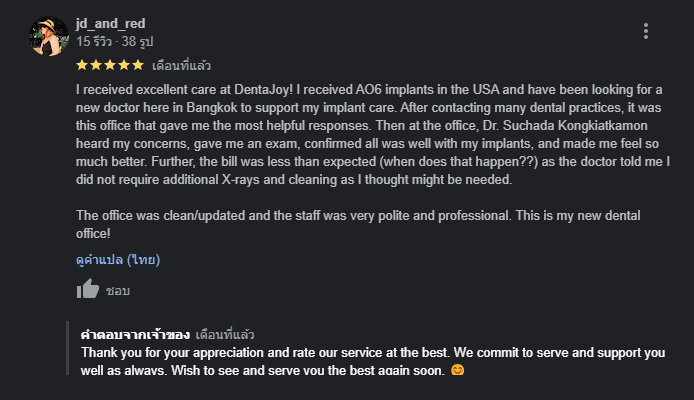Open jd_and_red's profile picture

pos(49,36)
